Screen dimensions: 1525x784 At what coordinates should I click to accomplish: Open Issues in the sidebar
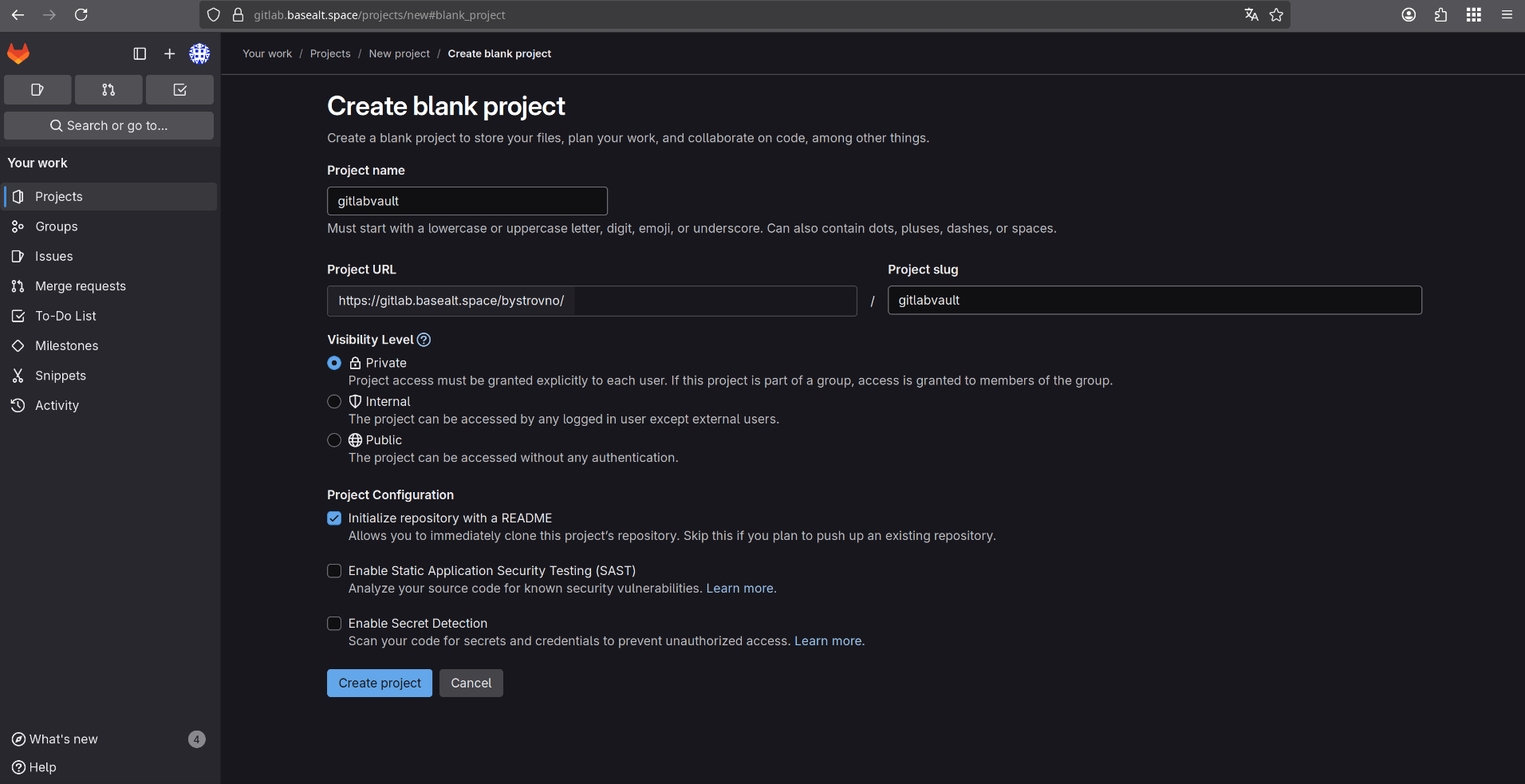point(110,256)
